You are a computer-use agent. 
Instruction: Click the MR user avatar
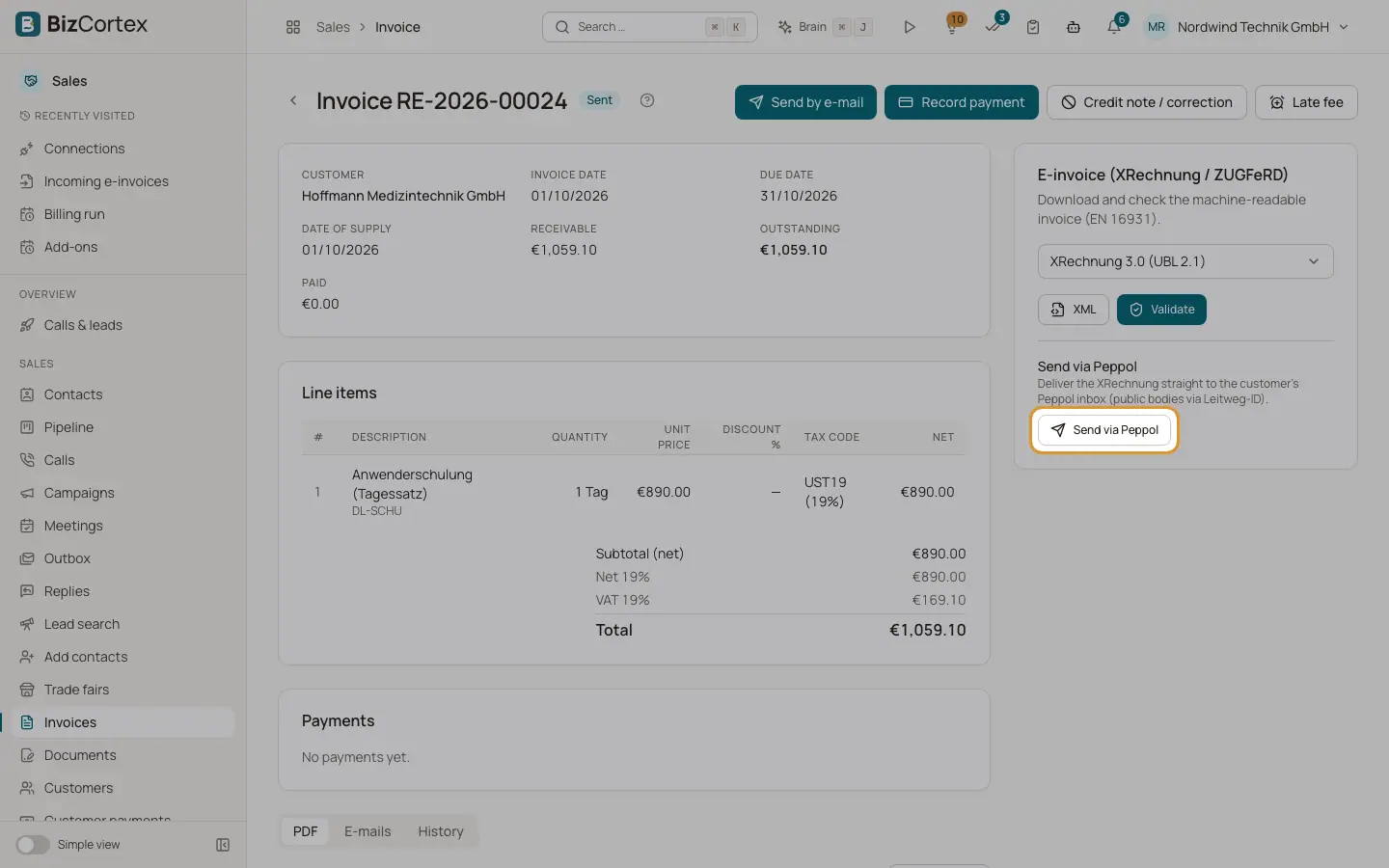click(x=1157, y=27)
